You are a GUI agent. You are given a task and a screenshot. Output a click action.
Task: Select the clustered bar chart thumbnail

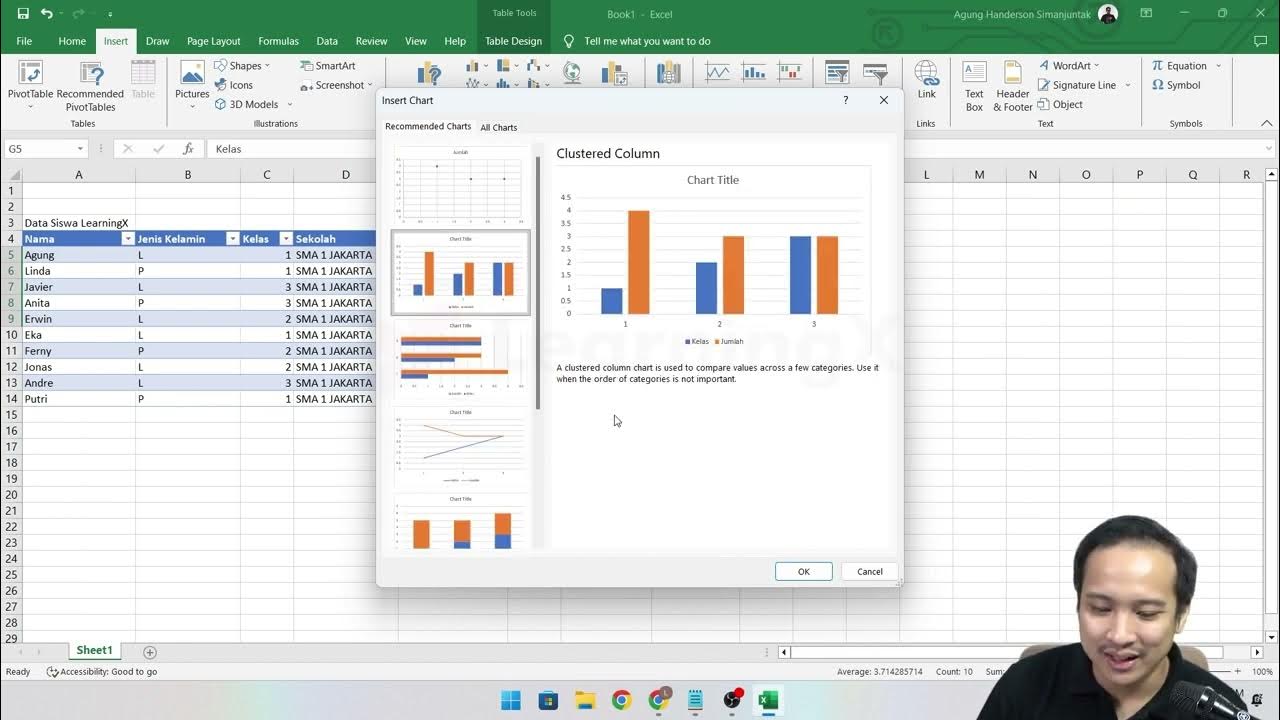[460, 359]
